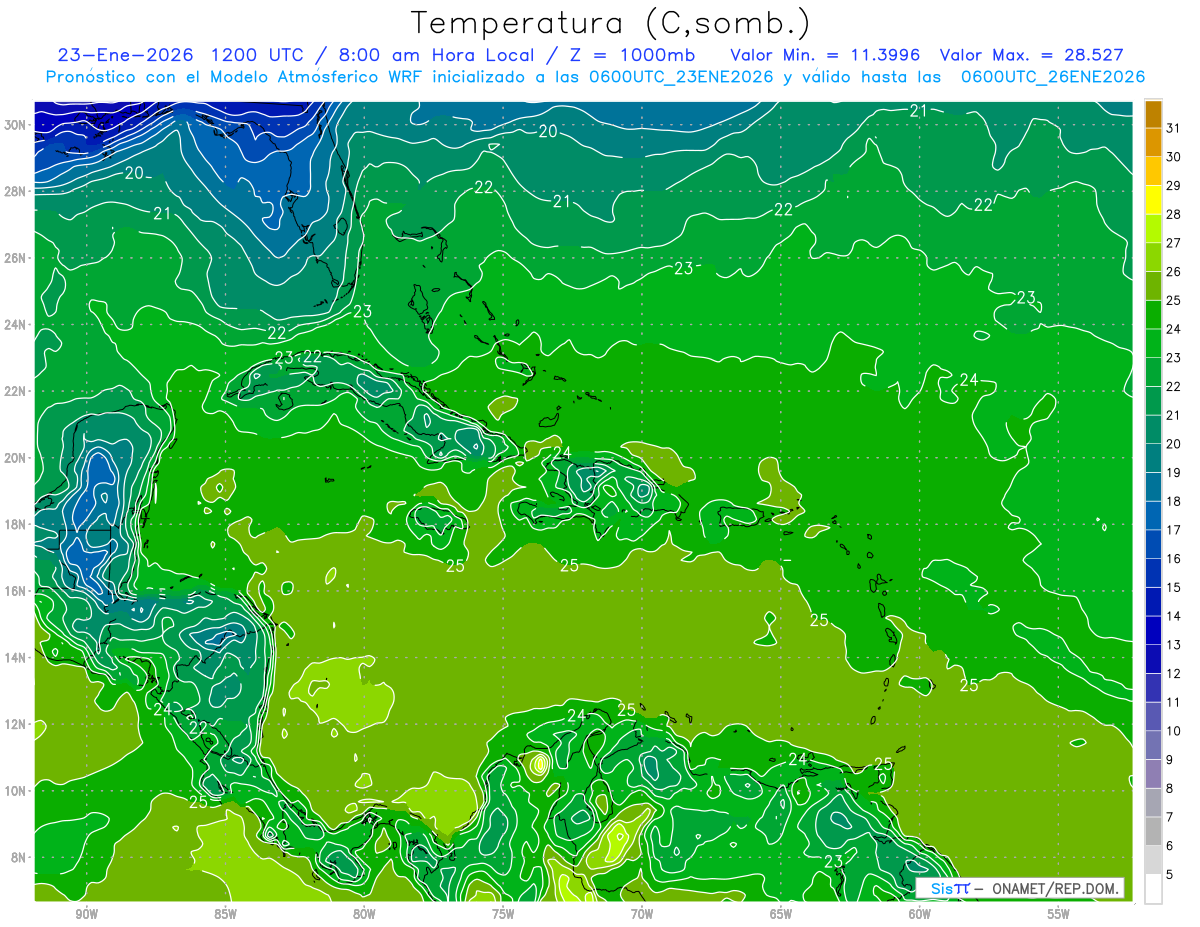The width and height of the screenshot is (1200, 927).
Task: Select the date text '23-Ene-2026'
Action: [128, 55]
